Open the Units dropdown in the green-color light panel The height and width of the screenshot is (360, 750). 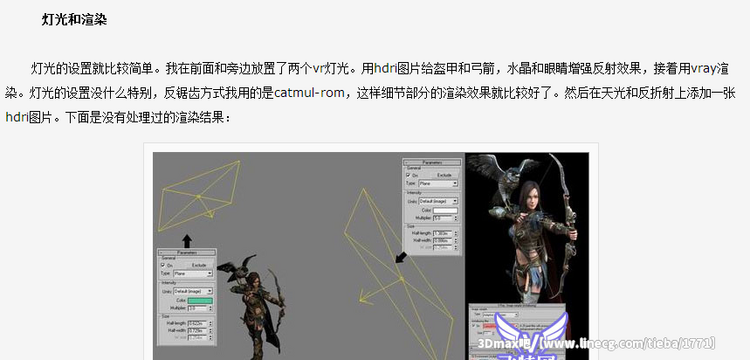193,291
